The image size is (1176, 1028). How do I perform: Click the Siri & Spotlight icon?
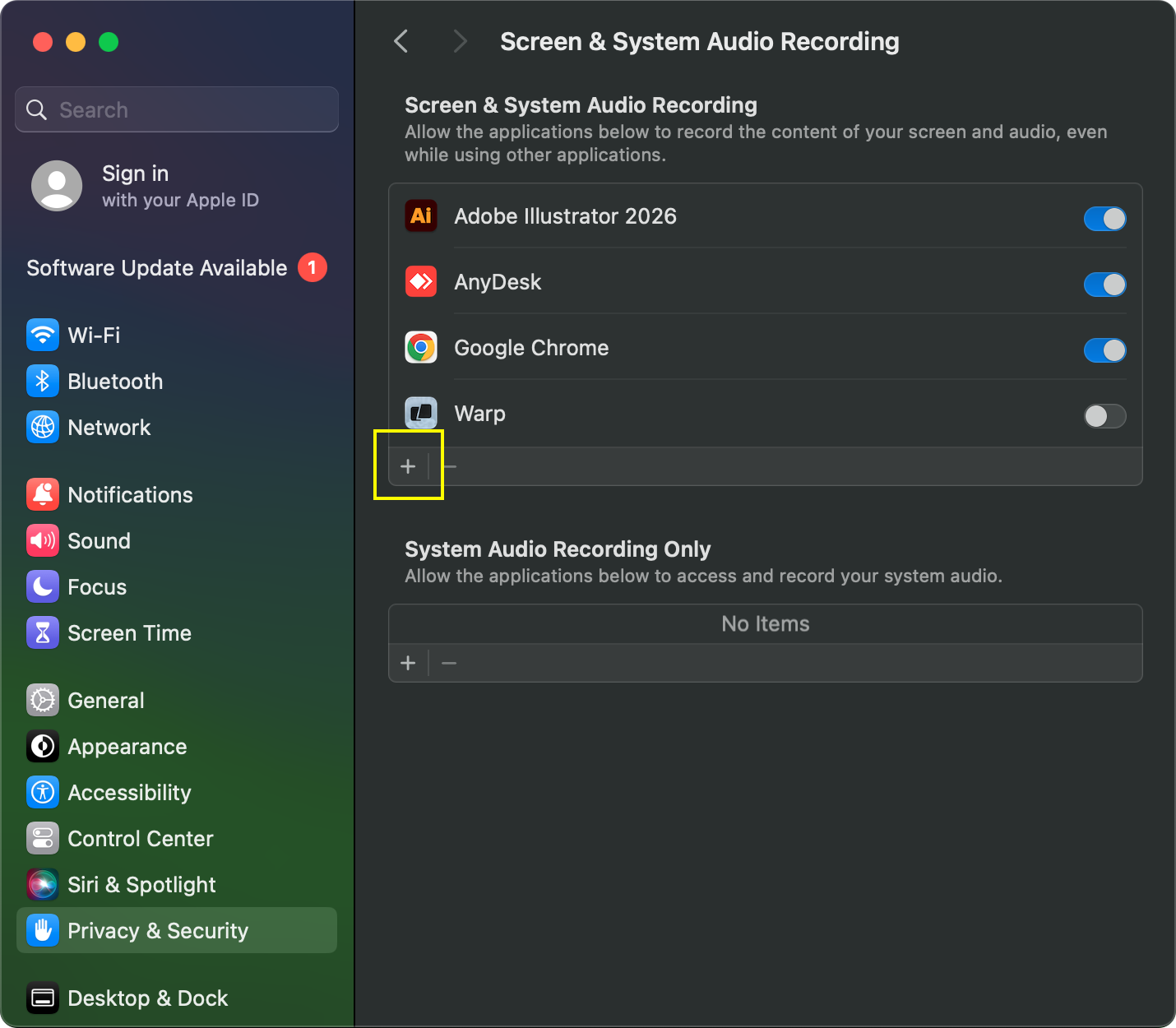click(x=43, y=884)
